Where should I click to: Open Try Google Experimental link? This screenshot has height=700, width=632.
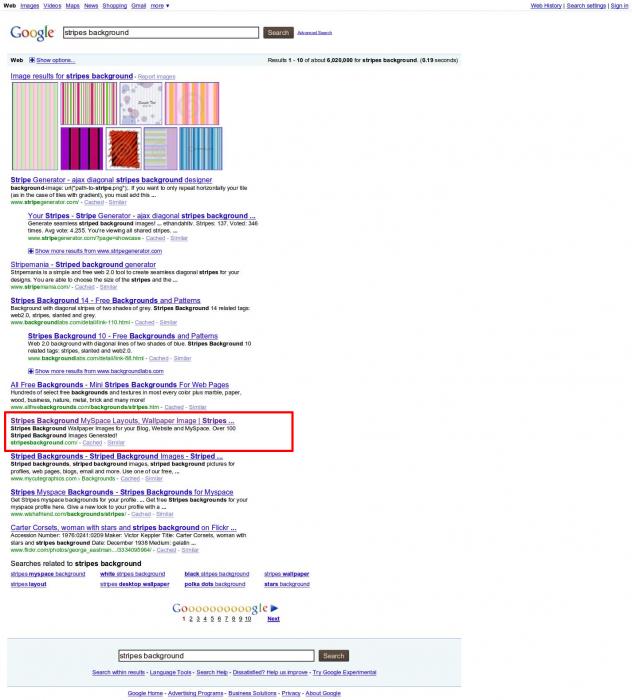pos(344,672)
